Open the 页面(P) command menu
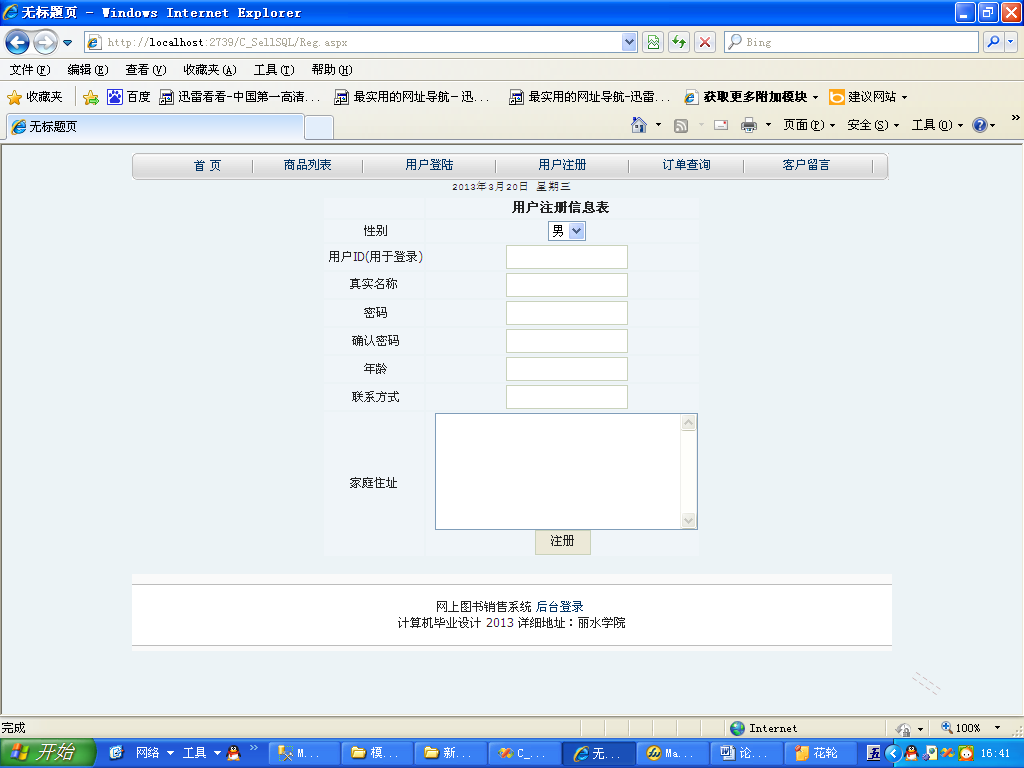1024x768 pixels. [809, 125]
